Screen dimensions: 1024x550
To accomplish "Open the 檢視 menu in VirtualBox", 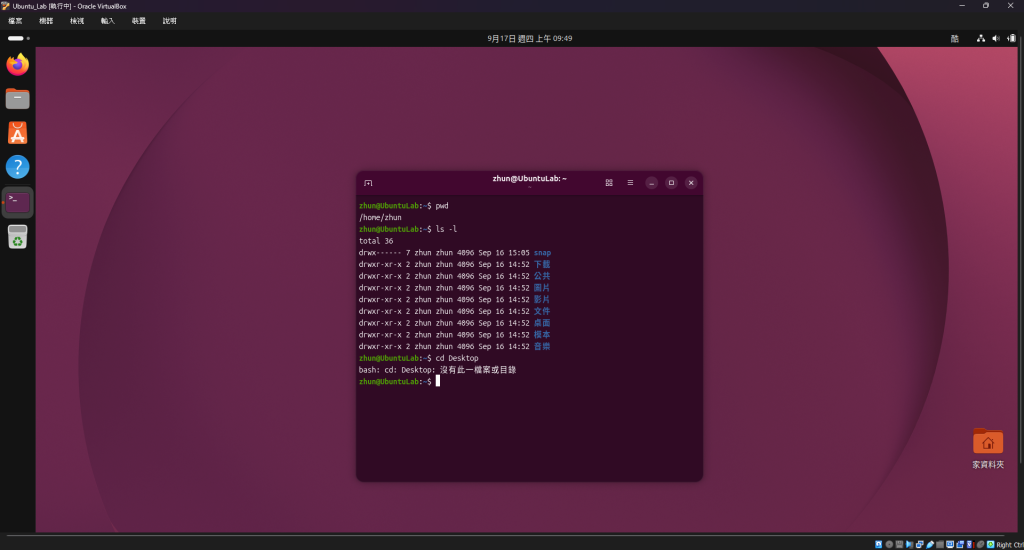I will point(77,21).
